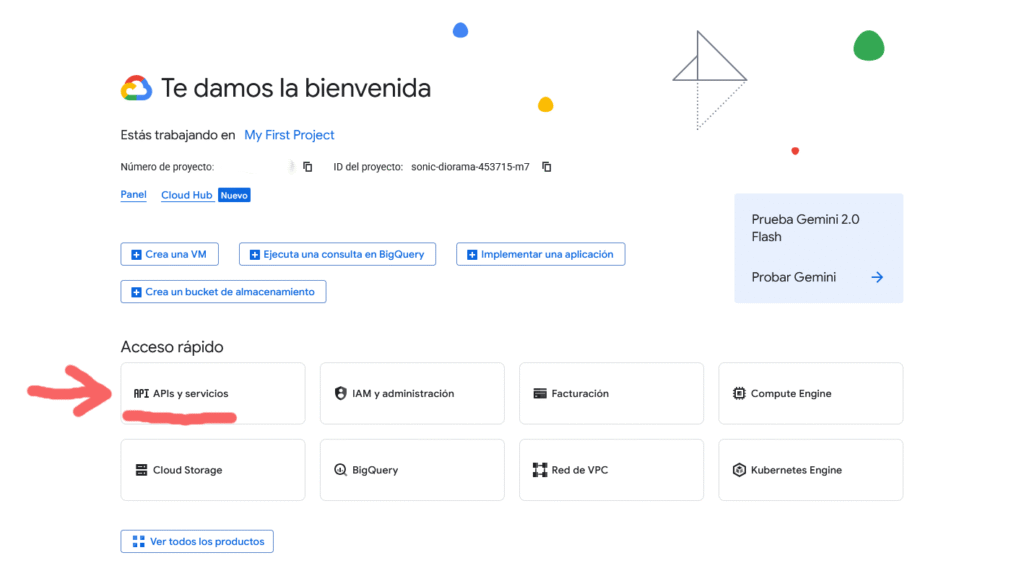This screenshot has height=576, width=1024.
Task: Open IAM y administración panel
Action: pyautogui.click(x=411, y=393)
